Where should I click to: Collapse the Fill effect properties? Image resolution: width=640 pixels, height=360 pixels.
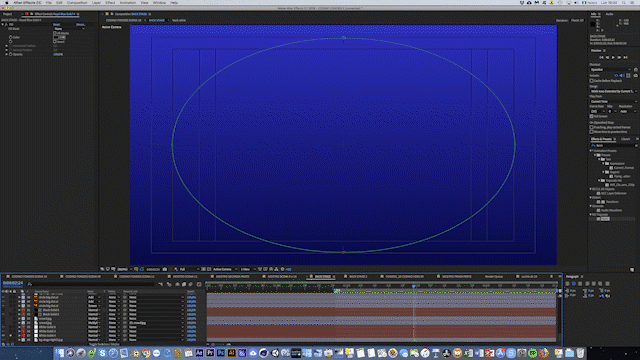click(x=2, y=24)
